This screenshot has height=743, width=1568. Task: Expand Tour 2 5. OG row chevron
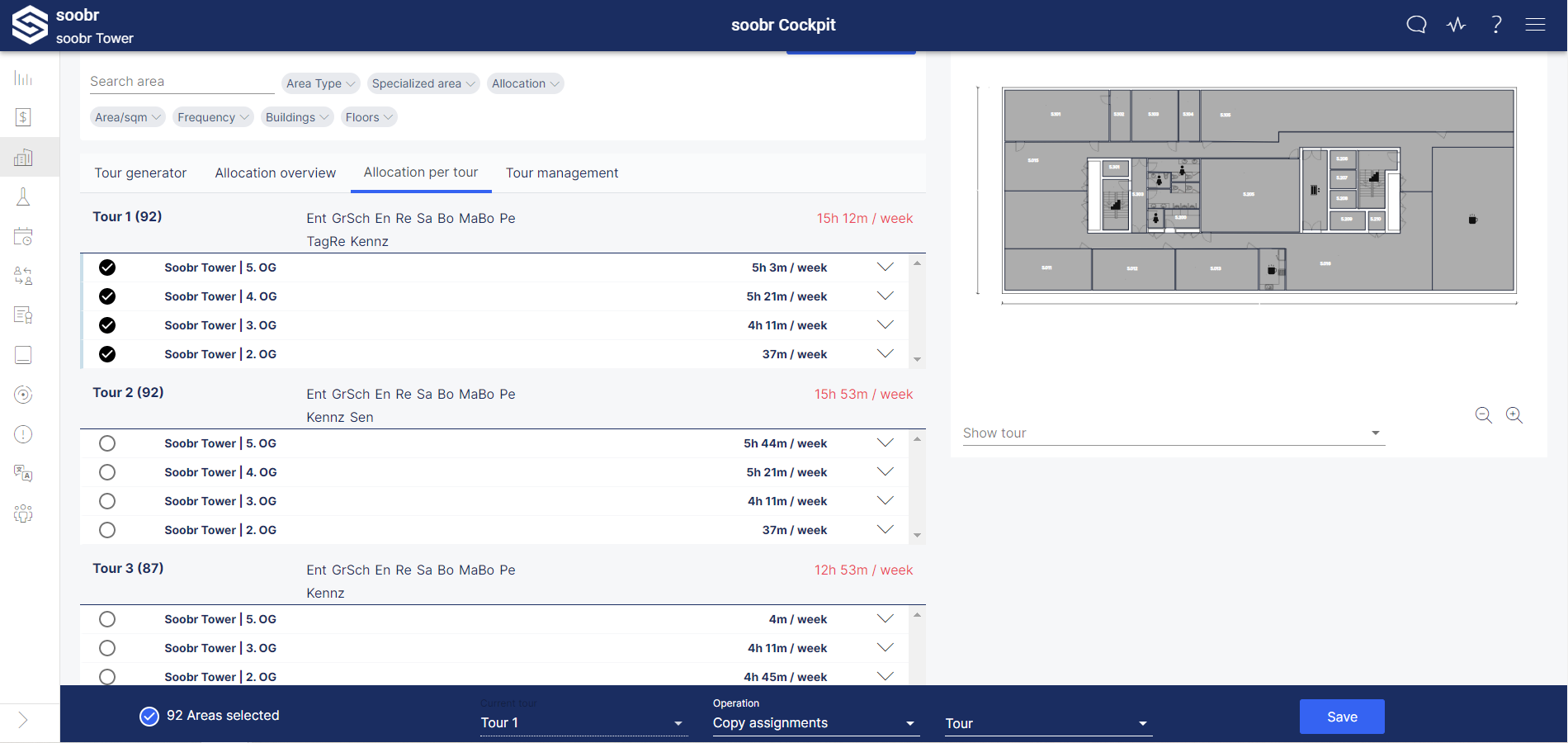[886, 443]
